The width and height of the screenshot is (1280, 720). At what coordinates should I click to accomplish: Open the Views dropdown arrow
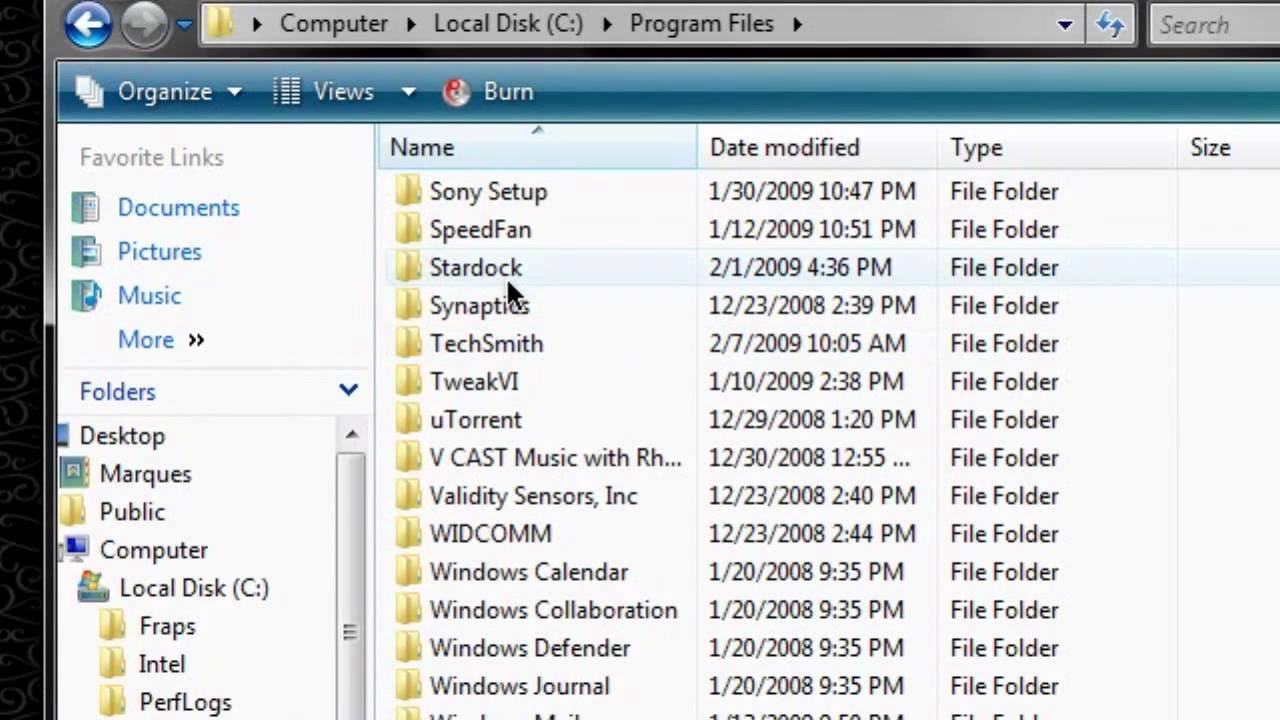[x=408, y=91]
